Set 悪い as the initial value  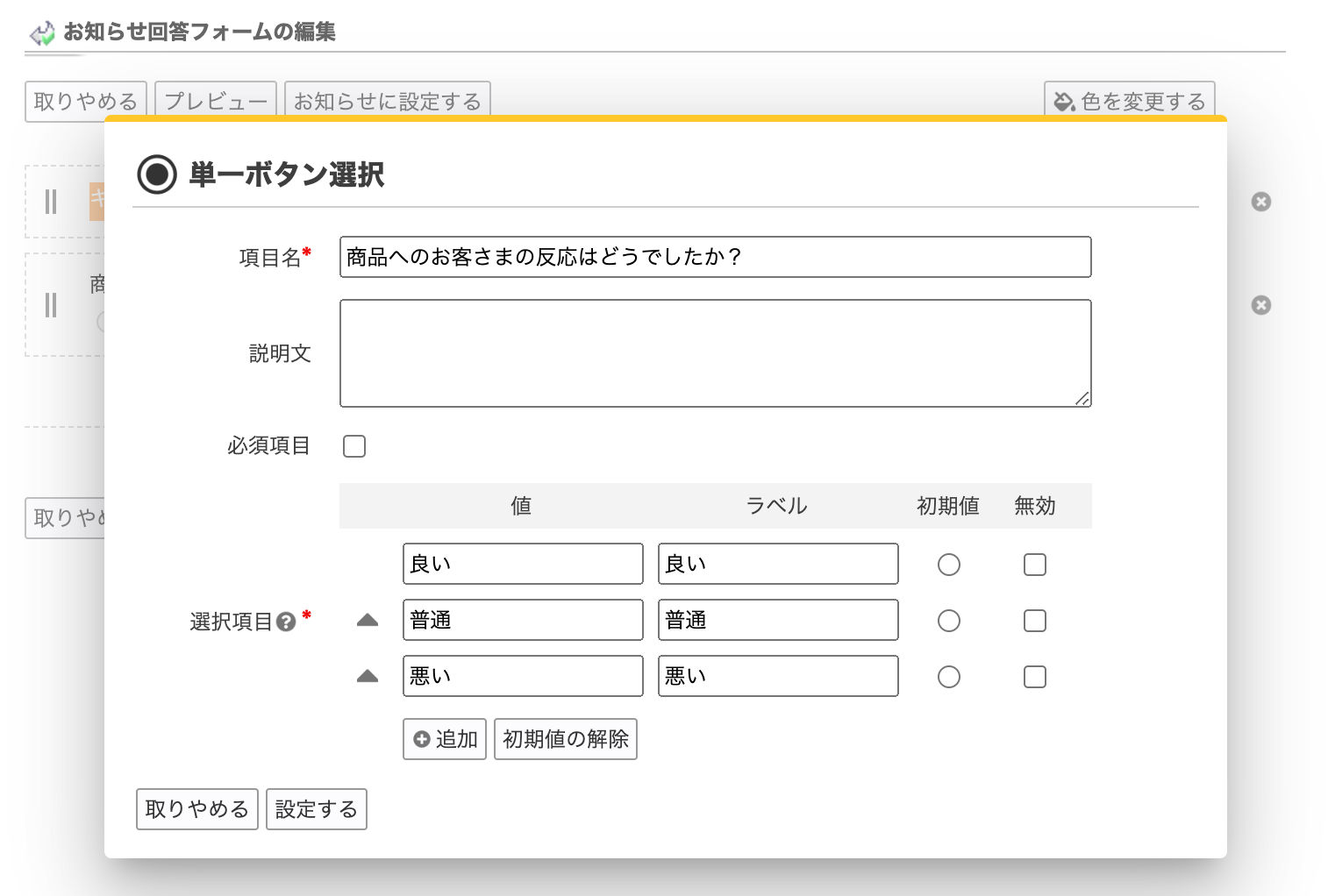coord(949,677)
